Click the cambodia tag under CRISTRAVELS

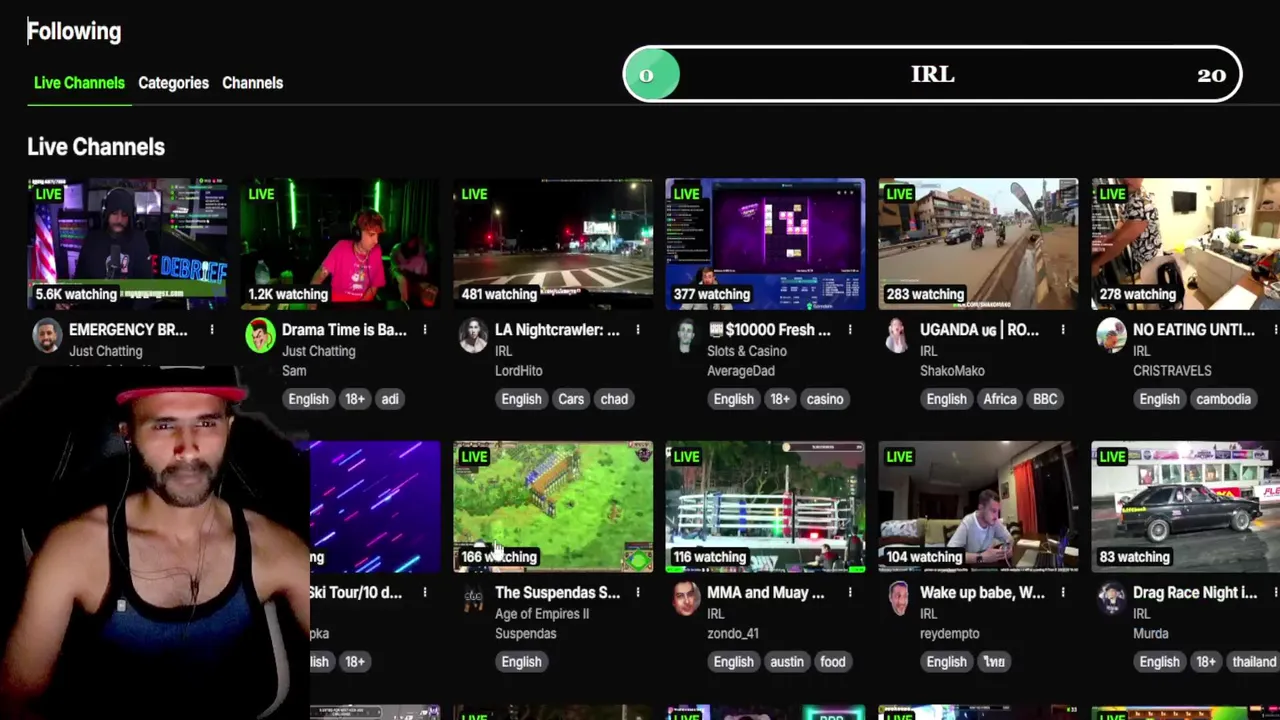point(1223,399)
